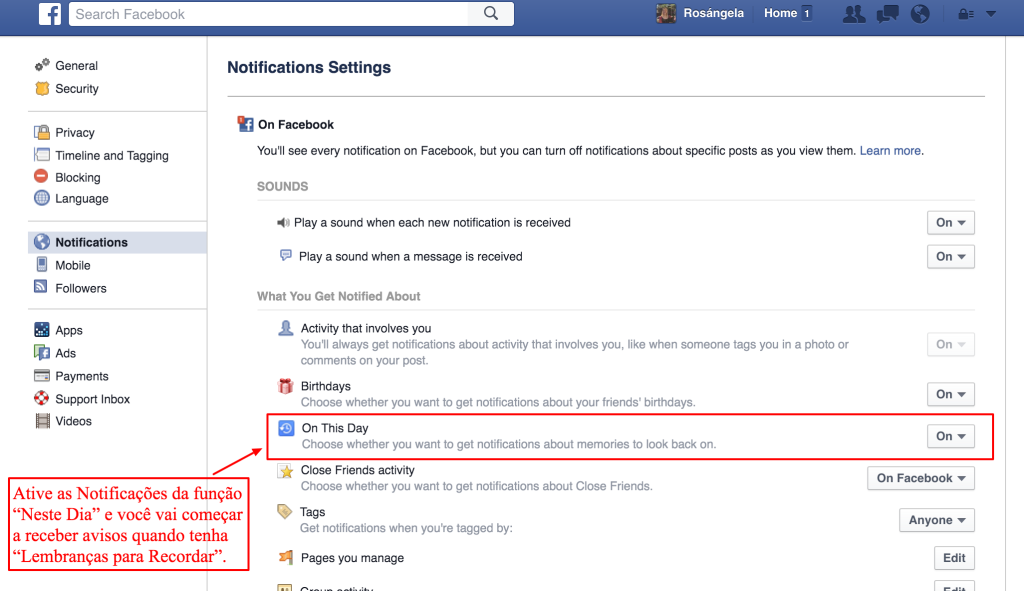
Task: Edit notifications for Pages you manage
Action: click(x=953, y=557)
